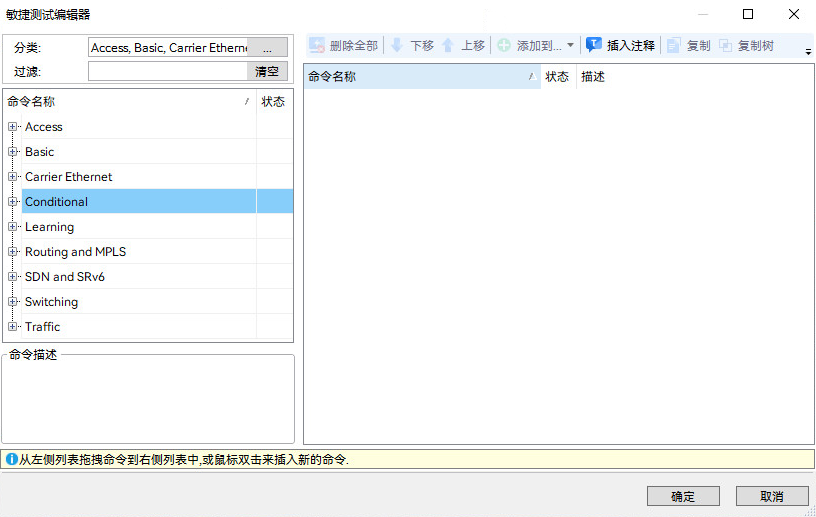Click the 下移 (move down) arrow icon
Image resolution: width=816 pixels, height=517 pixels.
click(397, 46)
